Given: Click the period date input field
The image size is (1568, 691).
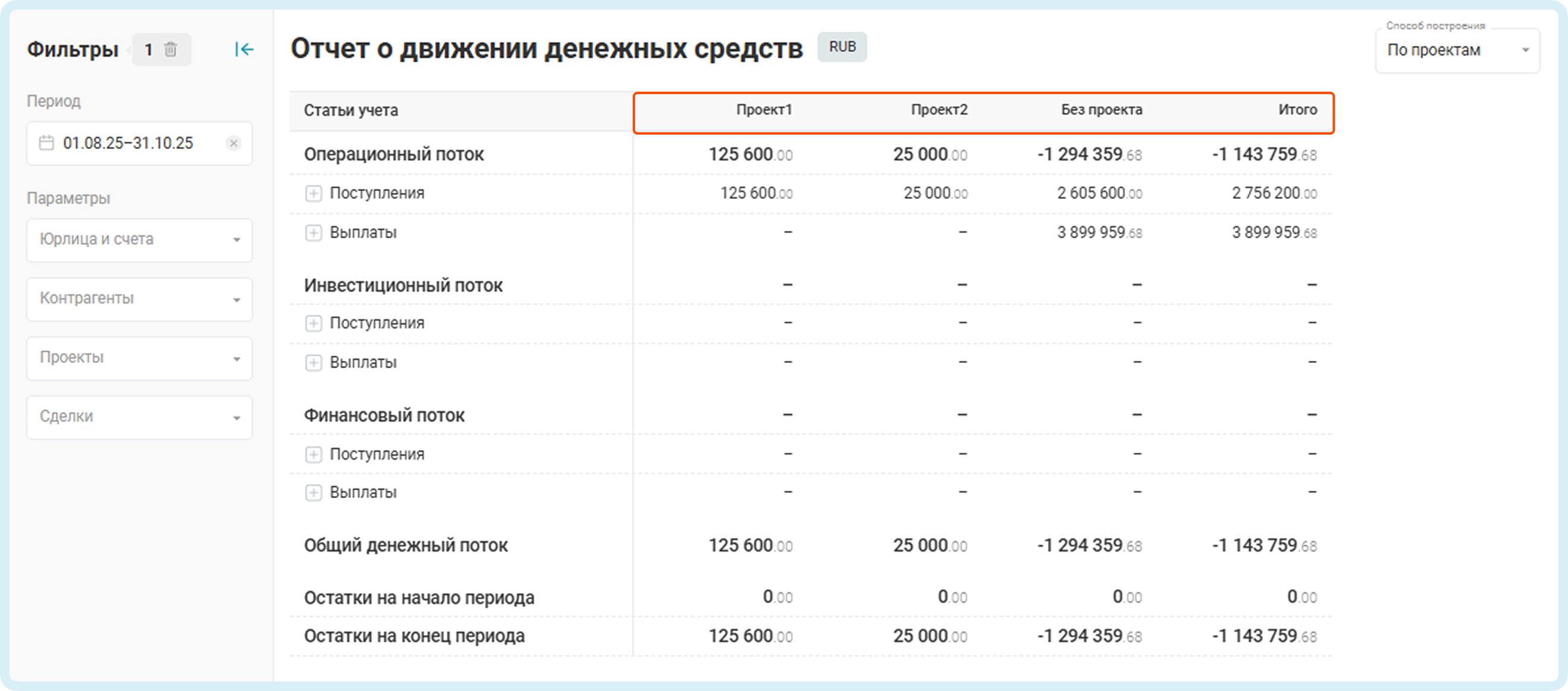Looking at the screenshot, I should (128, 143).
